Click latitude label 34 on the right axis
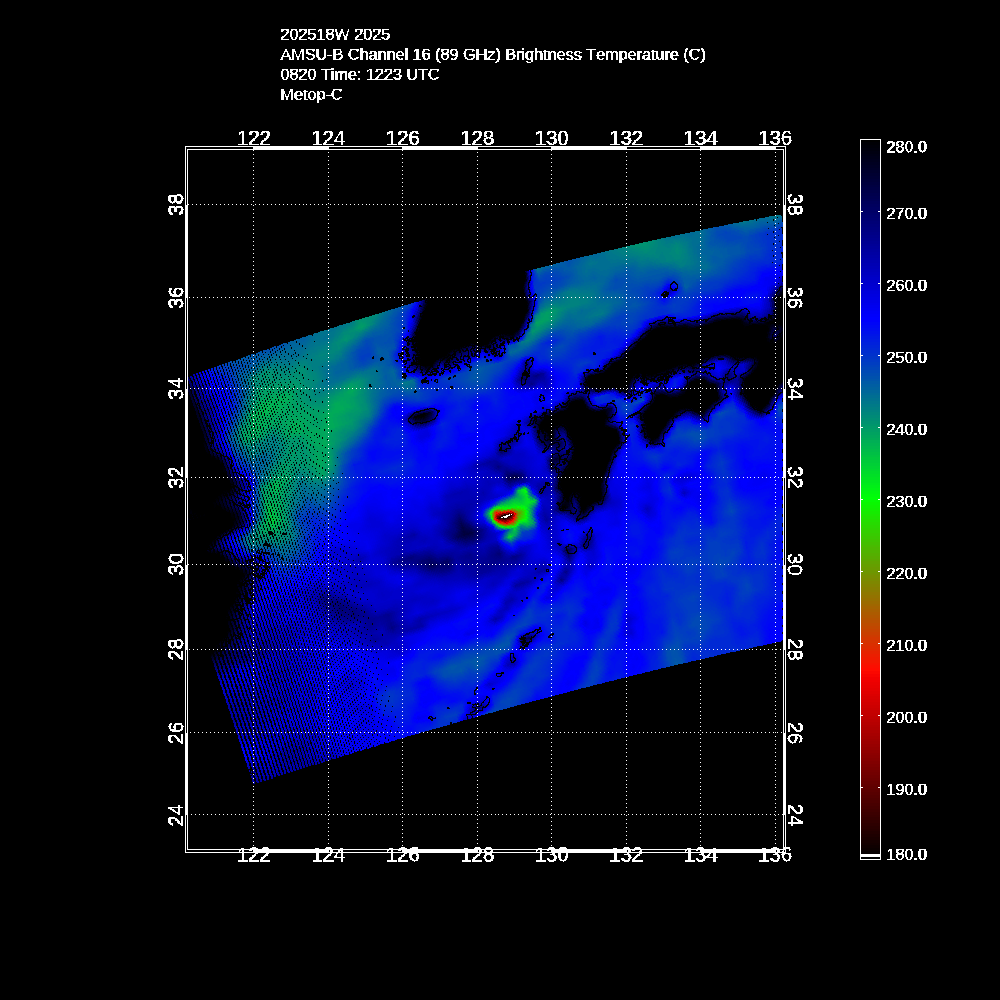The height and width of the screenshot is (1000, 1000). pos(795,388)
